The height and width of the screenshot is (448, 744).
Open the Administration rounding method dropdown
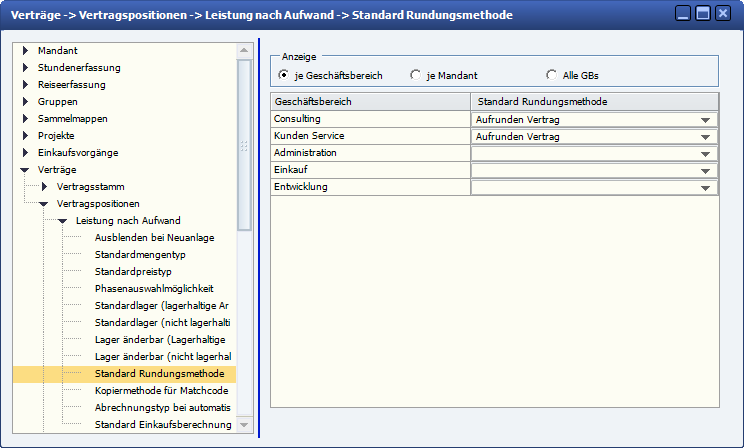tap(706, 154)
